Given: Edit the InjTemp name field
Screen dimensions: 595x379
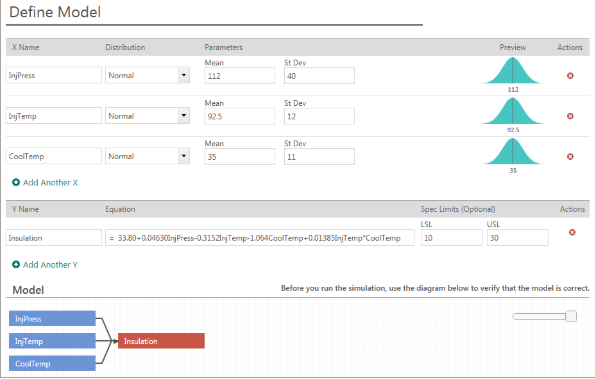Looking at the screenshot, I should point(54,116).
